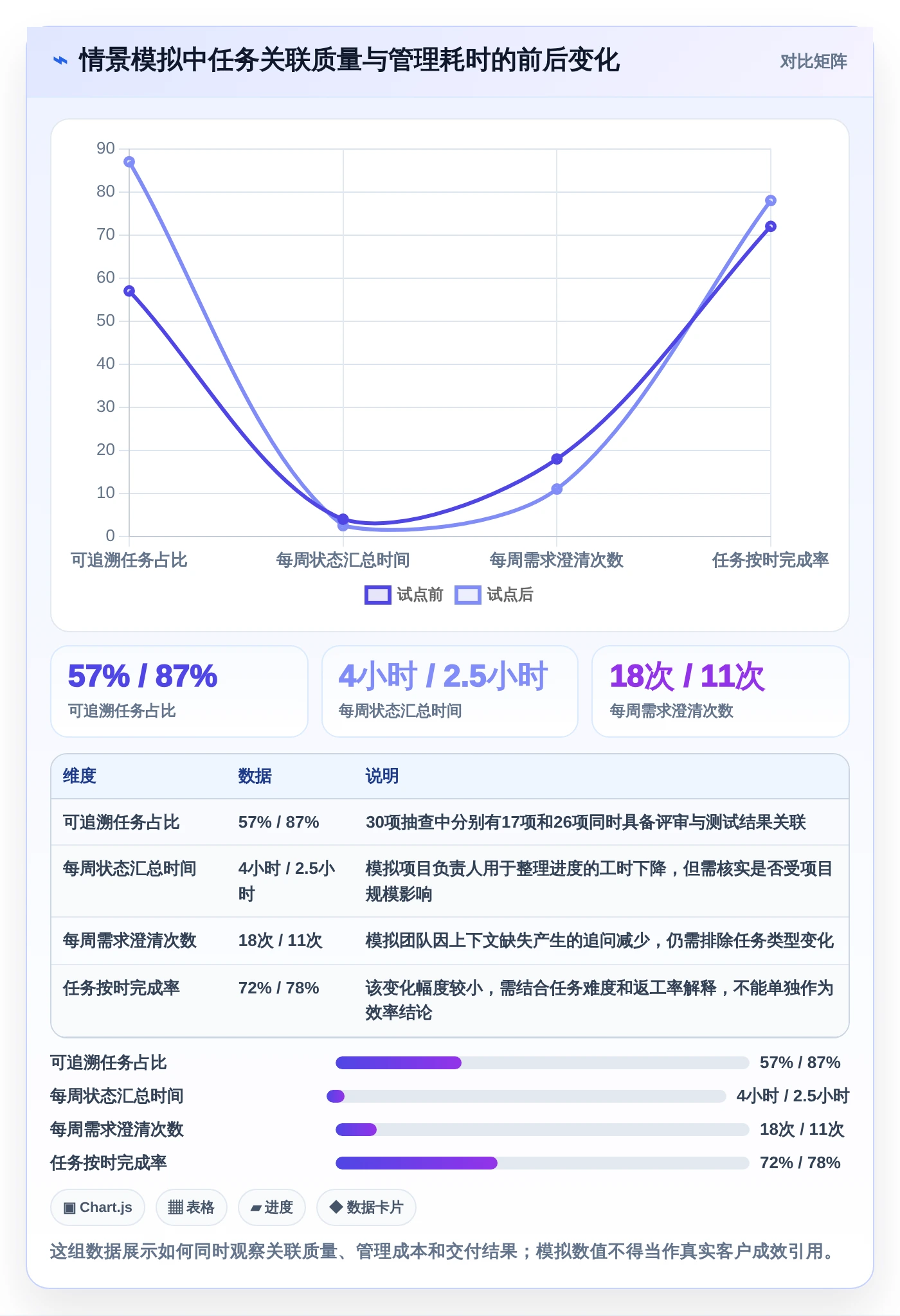Open the 18次 / 11次 data card

coord(721,691)
